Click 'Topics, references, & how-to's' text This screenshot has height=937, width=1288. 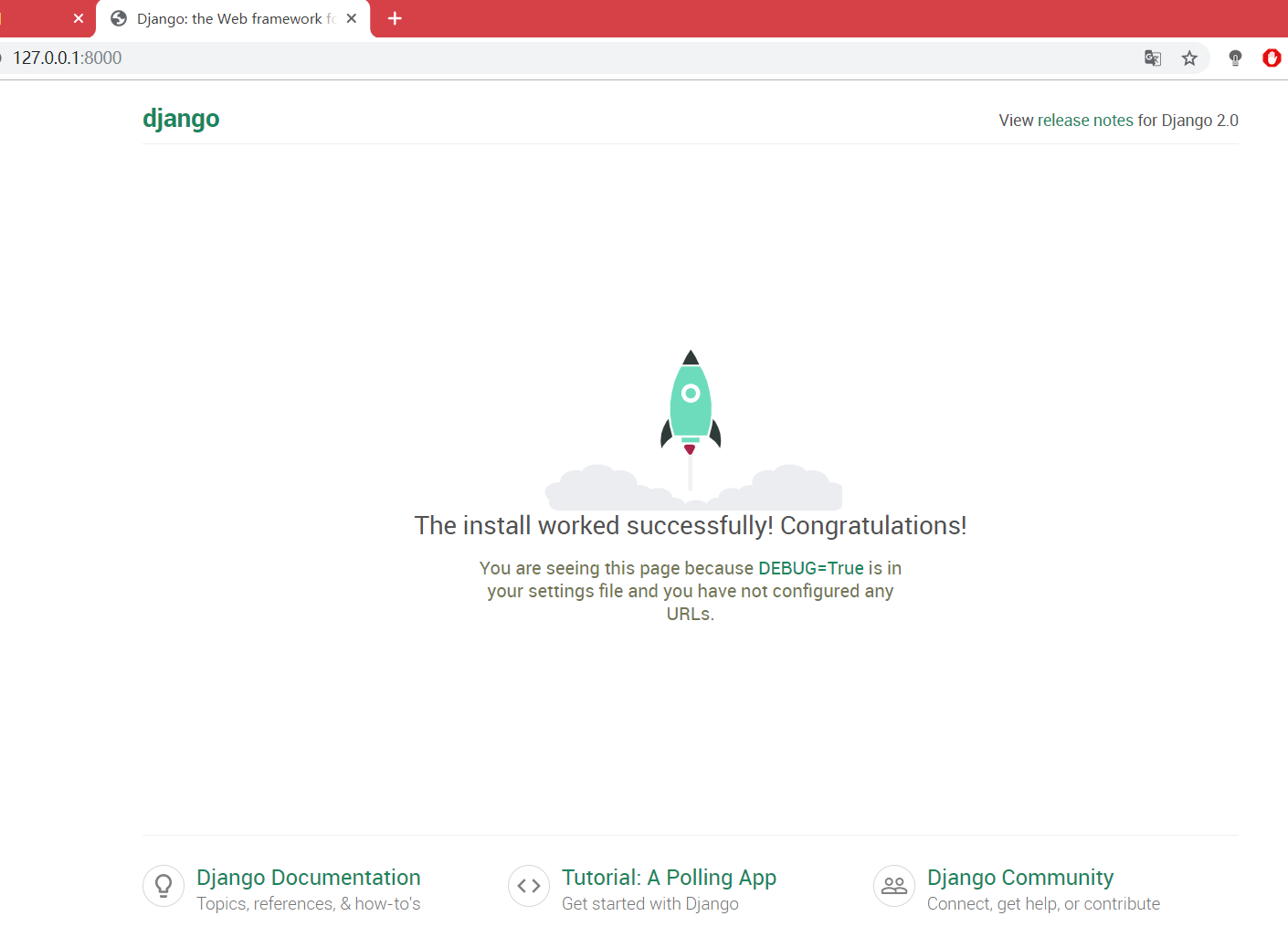point(309,904)
